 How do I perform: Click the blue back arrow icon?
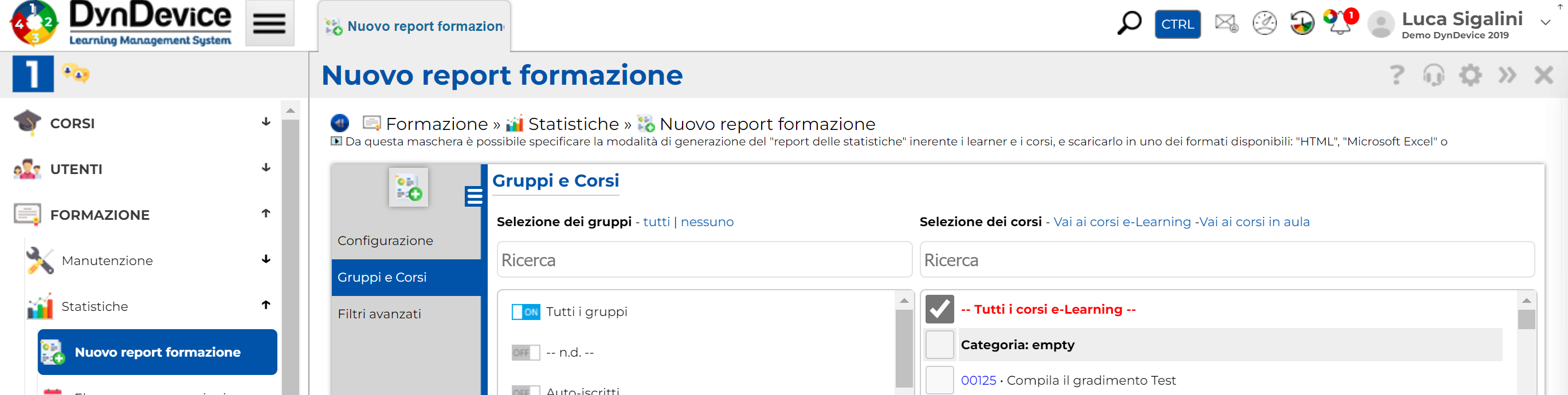point(340,123)
